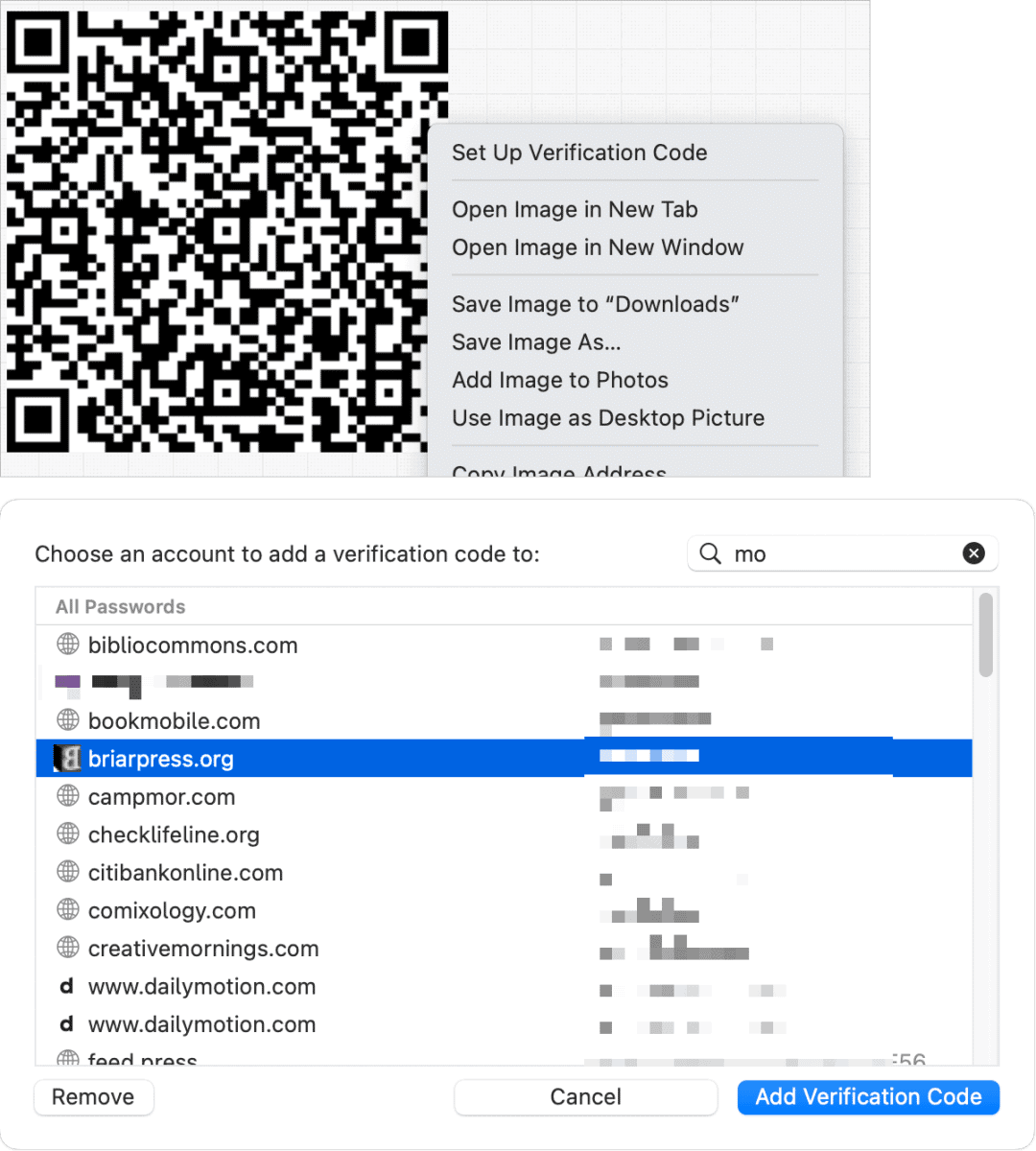Click the globe icon beside bookmobile.com
Image resolution: width=1036 pixels, height=1151 pixels.
68,719
